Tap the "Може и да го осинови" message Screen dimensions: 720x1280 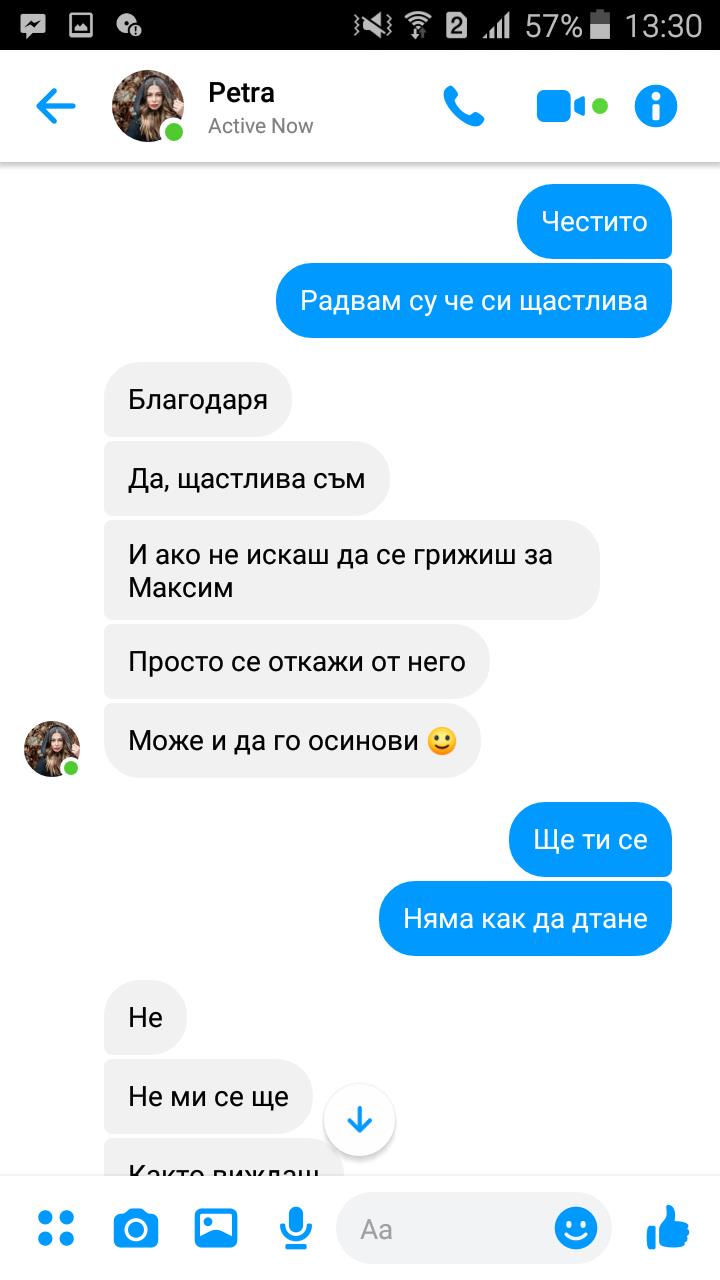(x=292, y=741)
